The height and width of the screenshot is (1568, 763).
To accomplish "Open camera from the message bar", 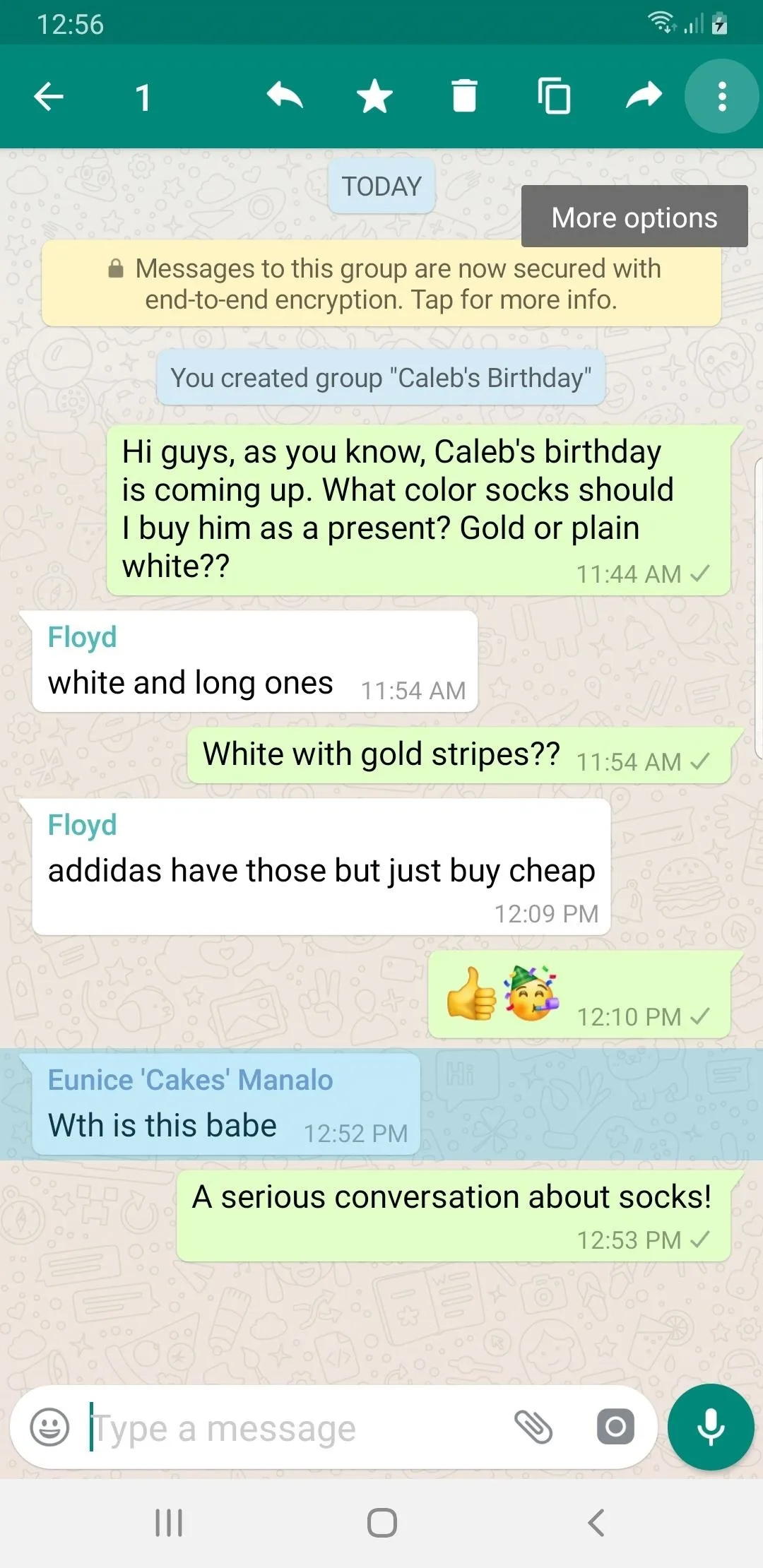I will point(615,1427).
